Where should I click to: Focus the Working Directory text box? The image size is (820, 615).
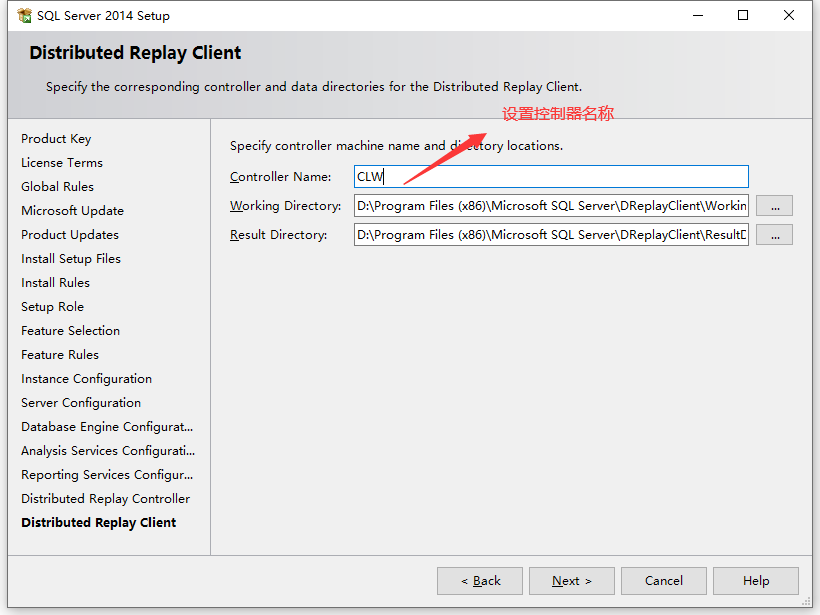click(x=551, y=206)
